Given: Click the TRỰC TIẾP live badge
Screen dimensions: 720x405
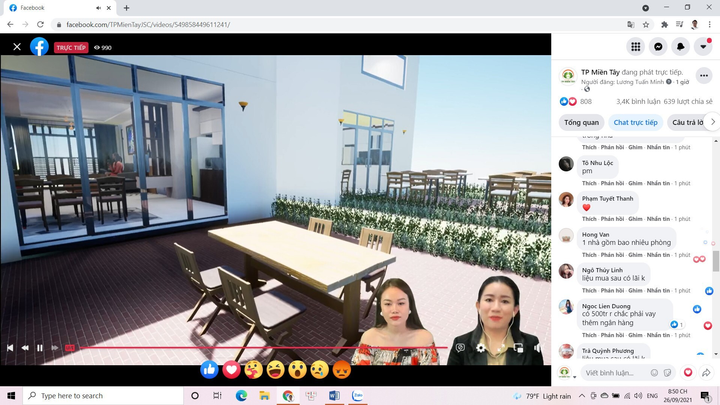Looking at the screenshot, I should [71, 47].
